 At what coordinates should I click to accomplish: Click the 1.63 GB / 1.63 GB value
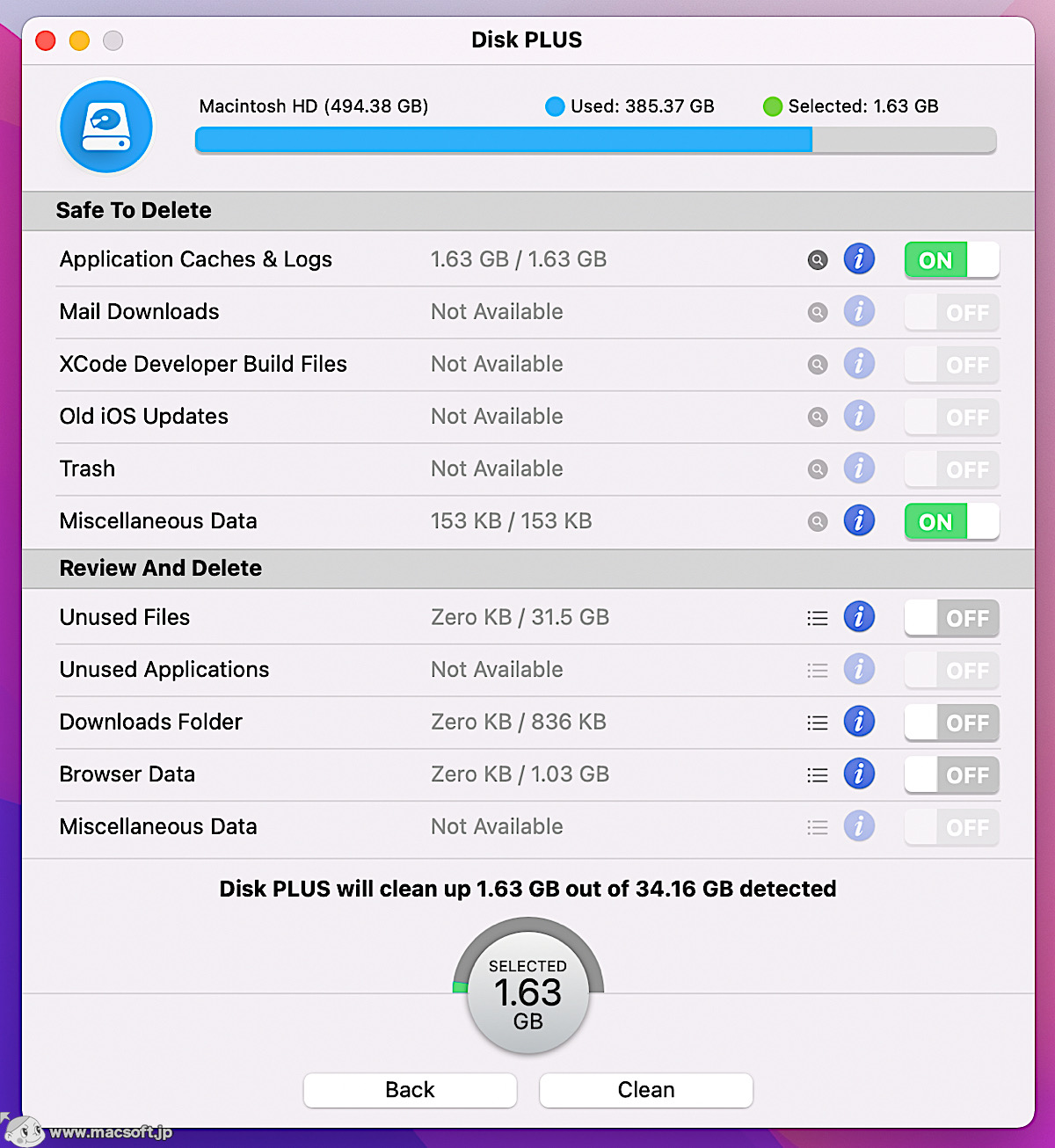pos(519,259)
